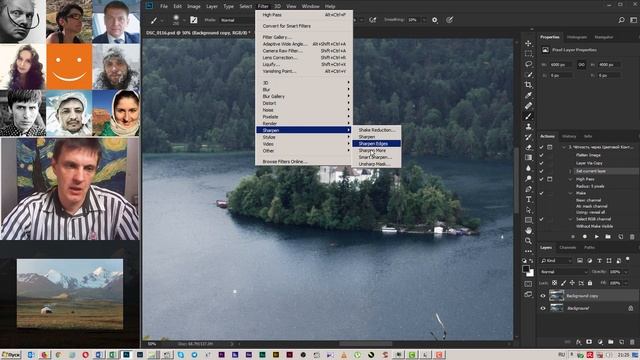
Task: Toggle checkmark for Select RGB channel step
Action: pos(542,219)
